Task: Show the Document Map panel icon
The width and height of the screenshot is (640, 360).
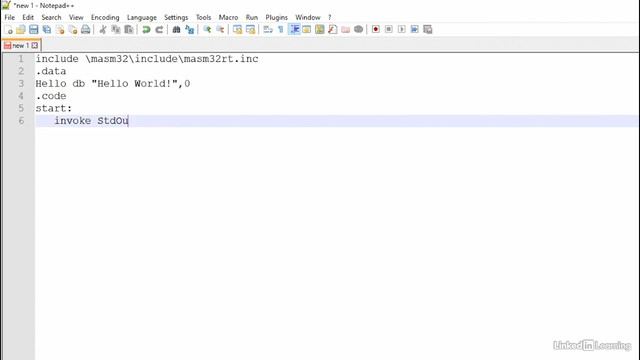Action: pos(320,29)
